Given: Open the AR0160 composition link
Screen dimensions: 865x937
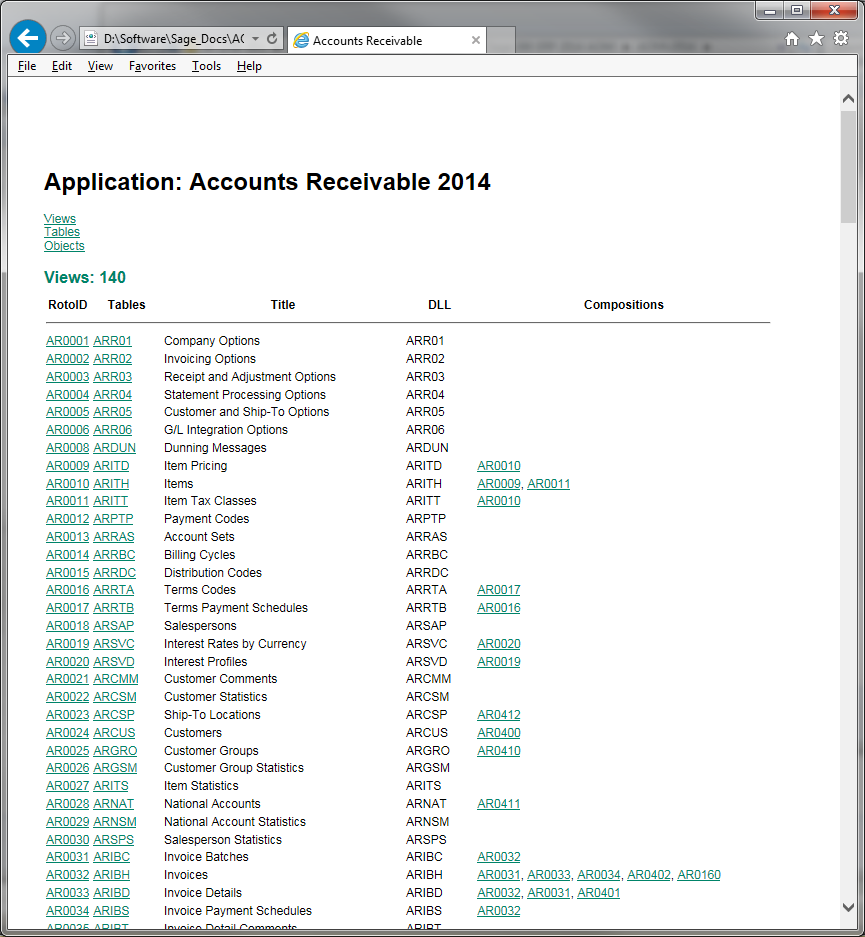Looking at the screenshot, I should coord(699,875).
